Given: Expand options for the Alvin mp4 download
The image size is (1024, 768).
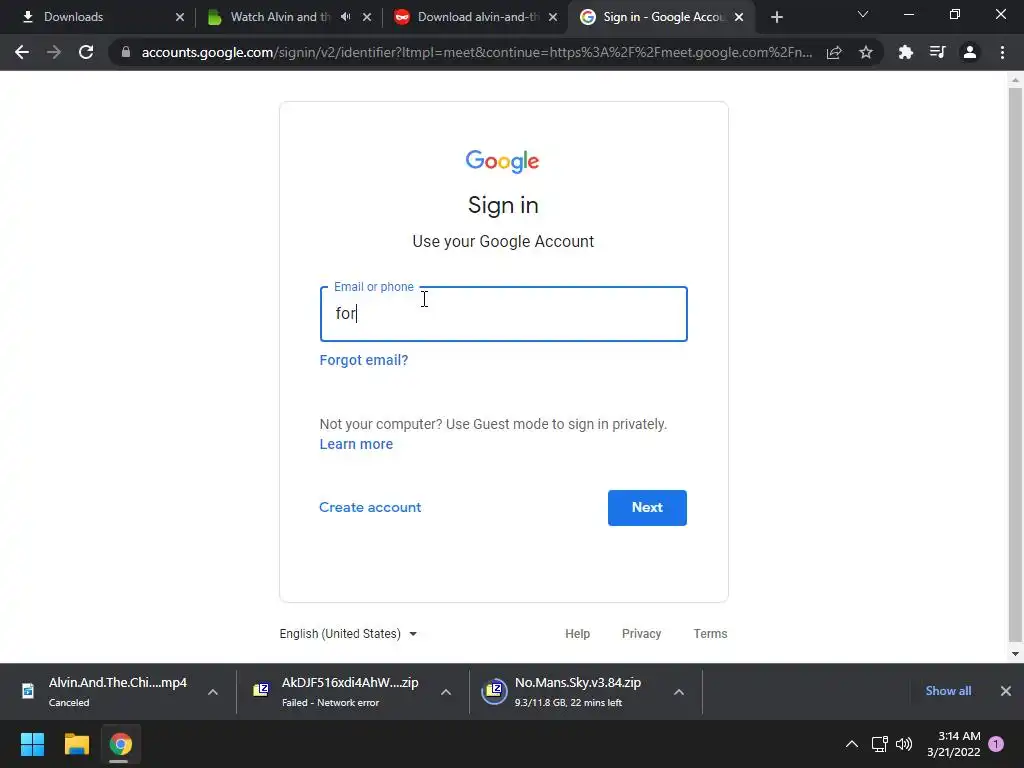Looking at the screenshot, I should (213, 692).
